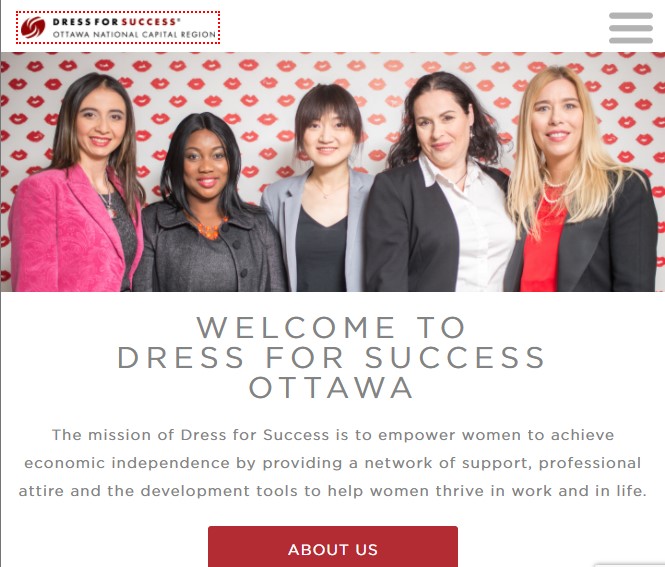Click the woman wearing the orange necklace
This screenshot has width=665, height=567.
(208, 204)
